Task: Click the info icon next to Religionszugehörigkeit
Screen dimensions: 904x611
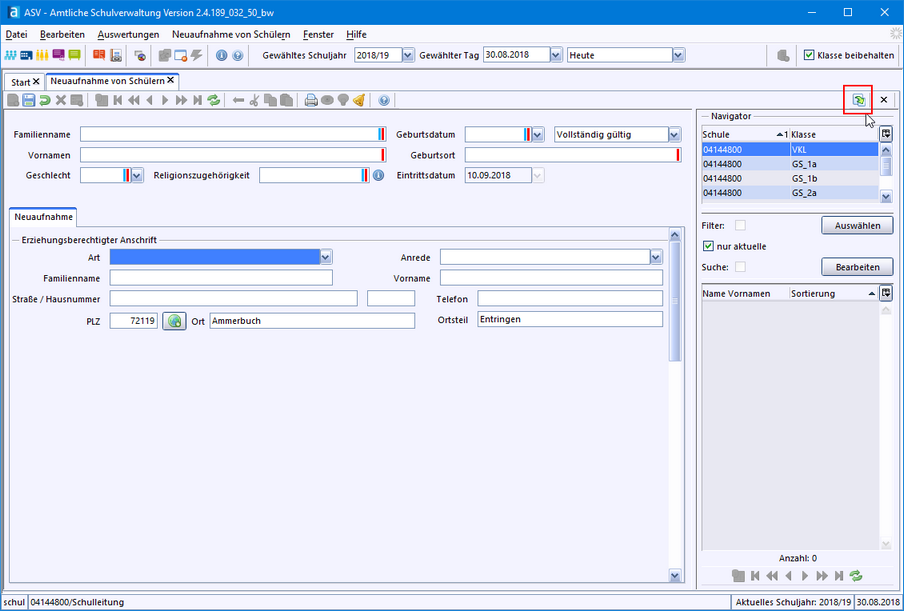Action: tap(378, 175)
